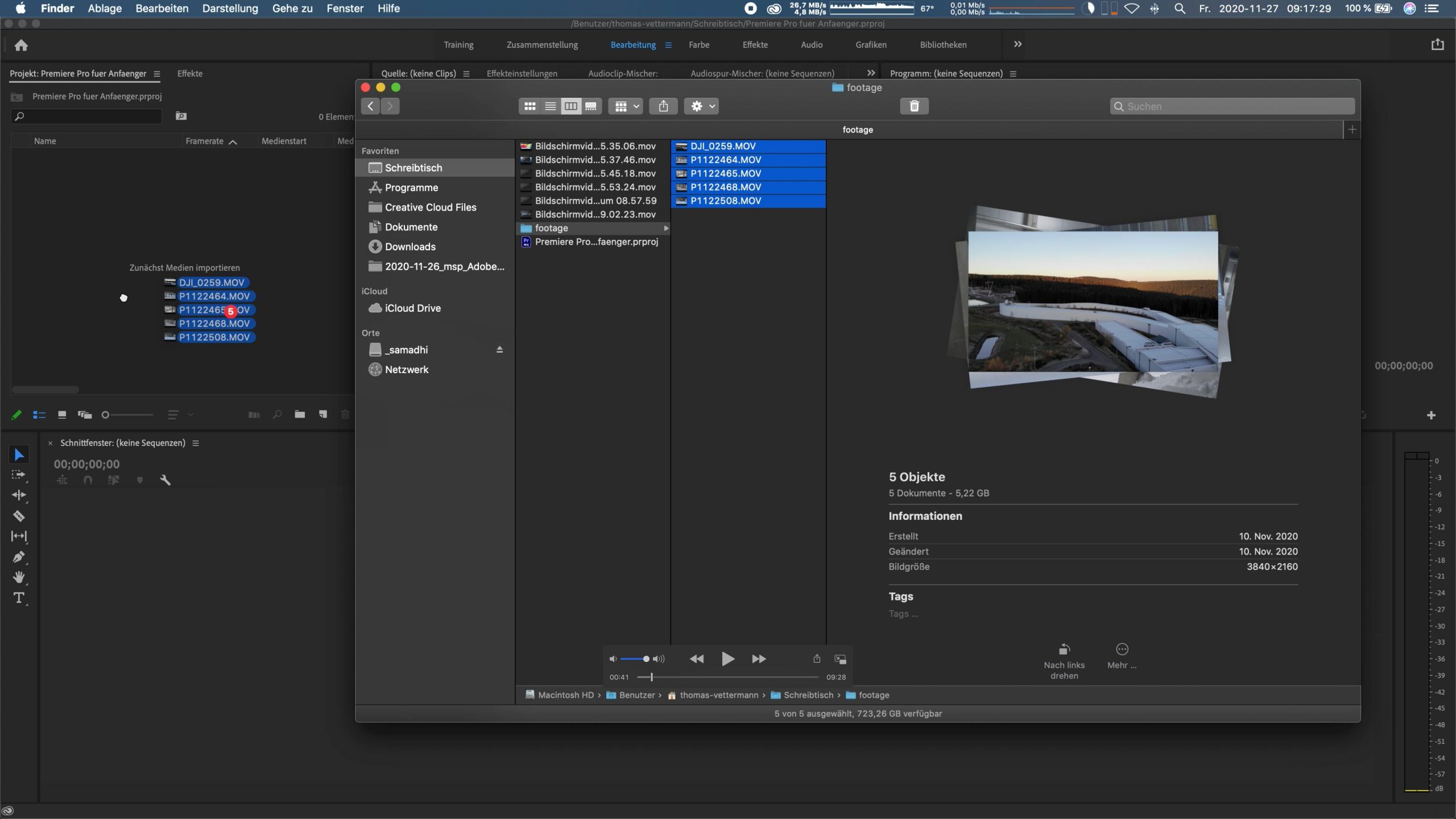1456x819 pixels.
Task: Click the Home icon in Premiere
Action: coord(21,45)
